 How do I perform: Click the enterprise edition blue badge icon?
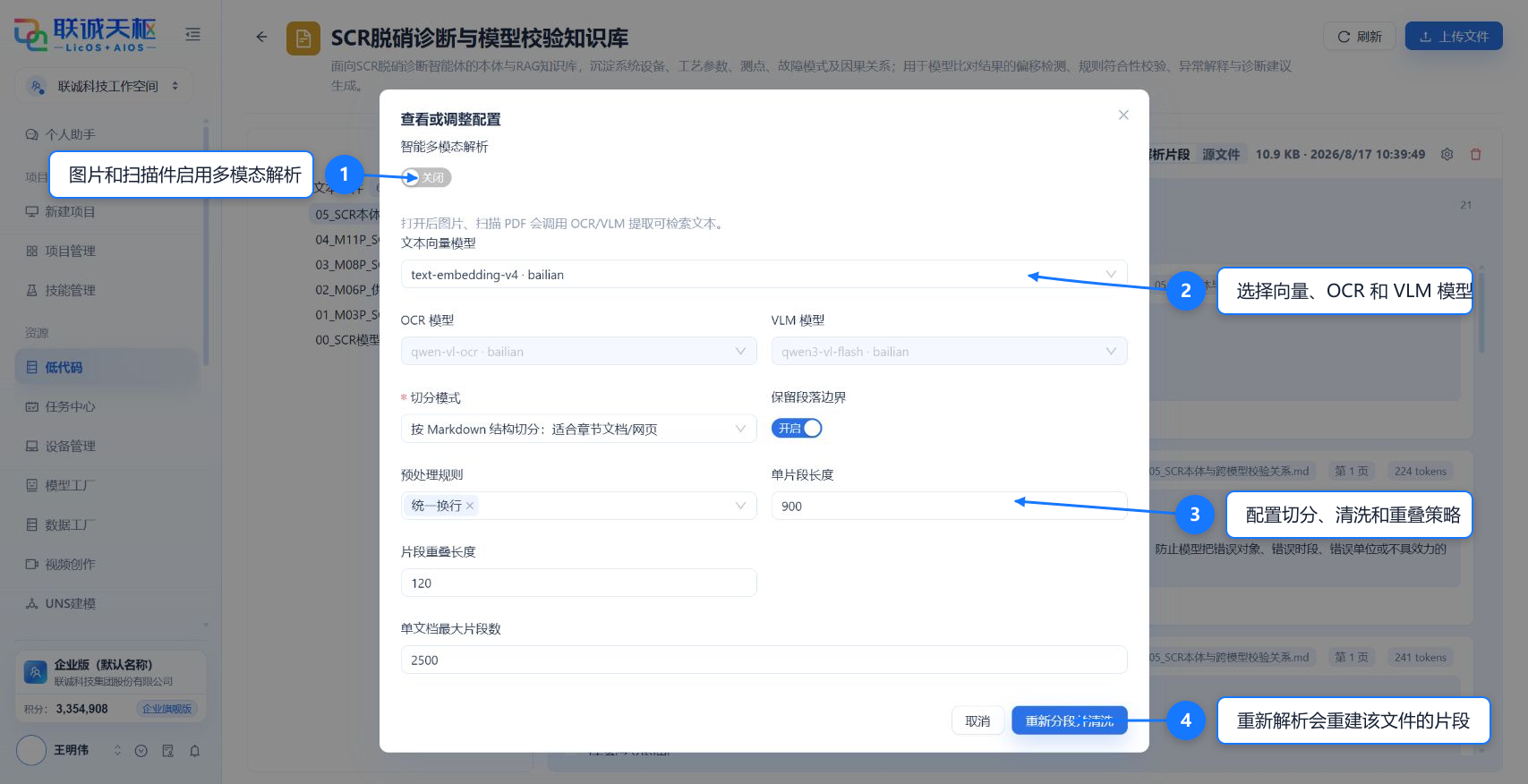(x=36, y=672)
